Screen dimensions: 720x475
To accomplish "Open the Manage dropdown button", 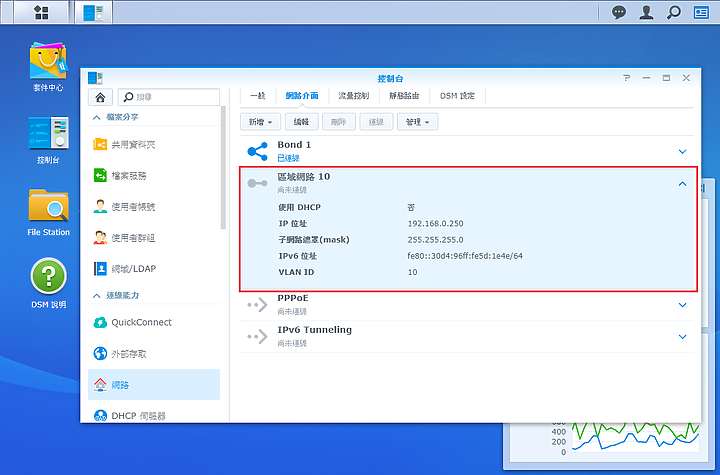I will (417, 122).
